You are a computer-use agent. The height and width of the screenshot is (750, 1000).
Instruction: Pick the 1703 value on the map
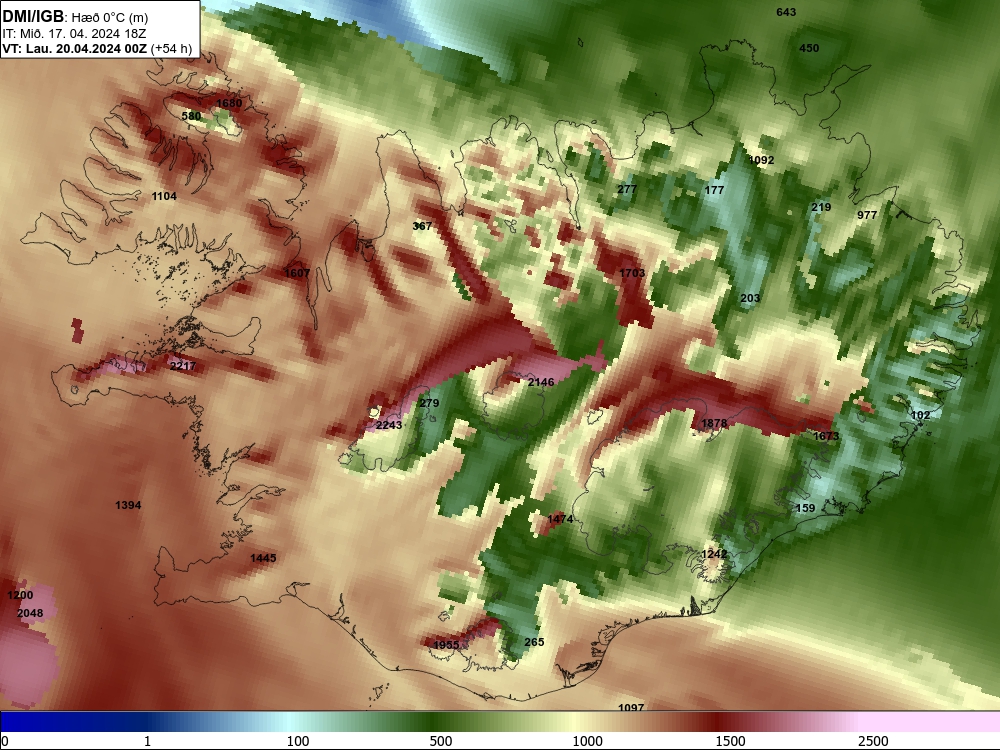(632, 273)
